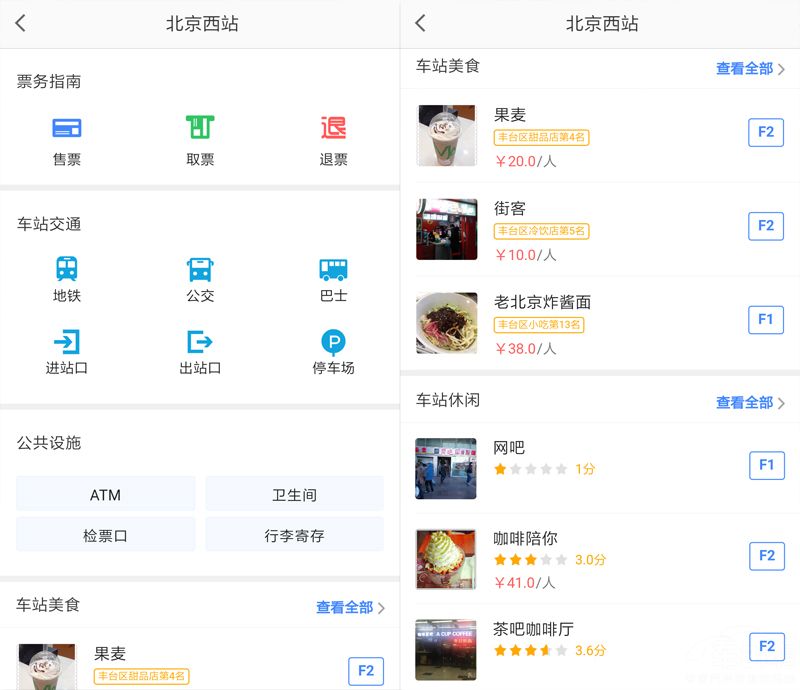
Task: Open the 老北京炸酱面 food thumbnail
Action: (x=446, y=323)
